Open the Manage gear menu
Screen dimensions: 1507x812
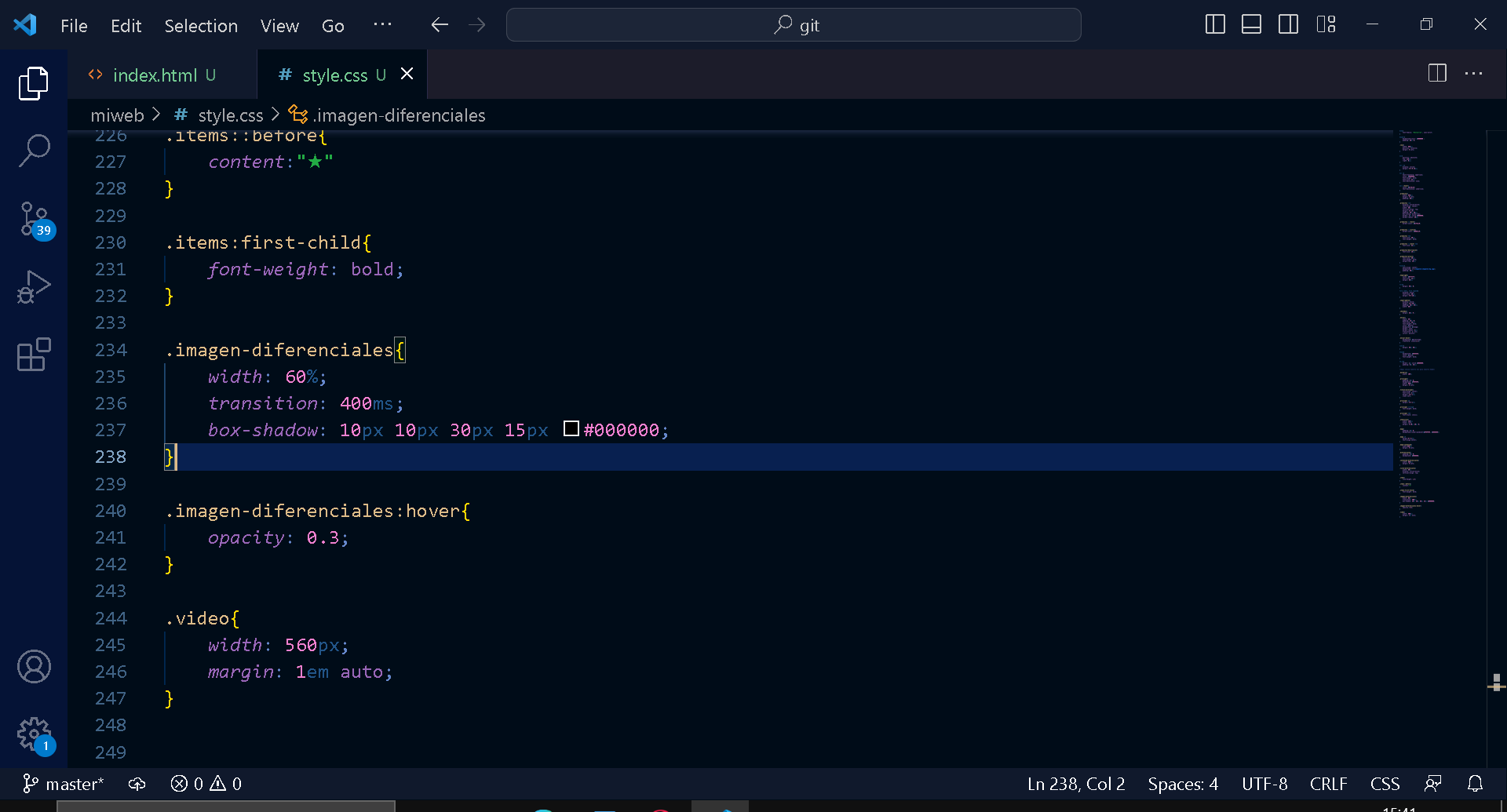click(35, 736)
